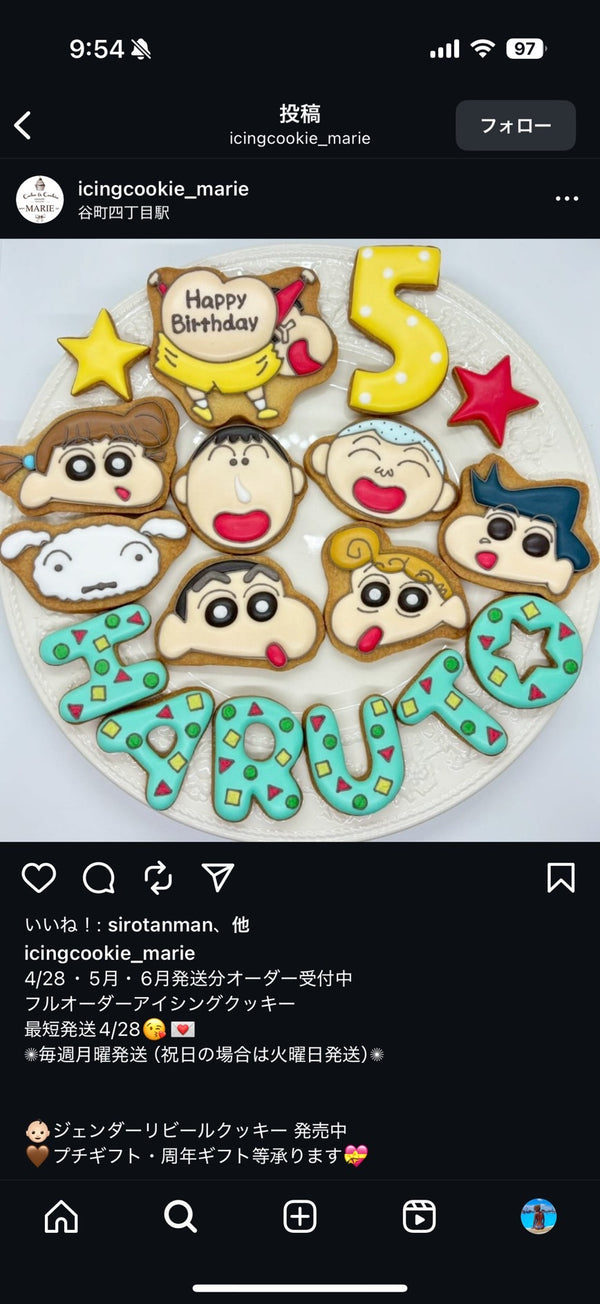View likes from sirotanman and others
Image resolution: width=600 pixels, height=1304 pixels.
(137, 926)
